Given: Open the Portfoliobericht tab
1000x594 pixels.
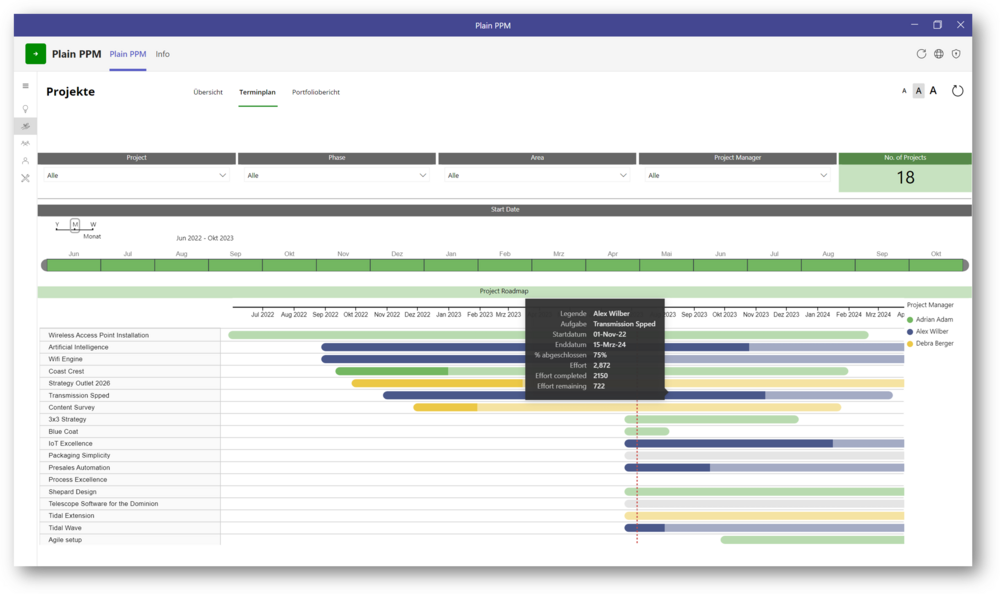Looking at the screenshot, I should pos(316,92).
